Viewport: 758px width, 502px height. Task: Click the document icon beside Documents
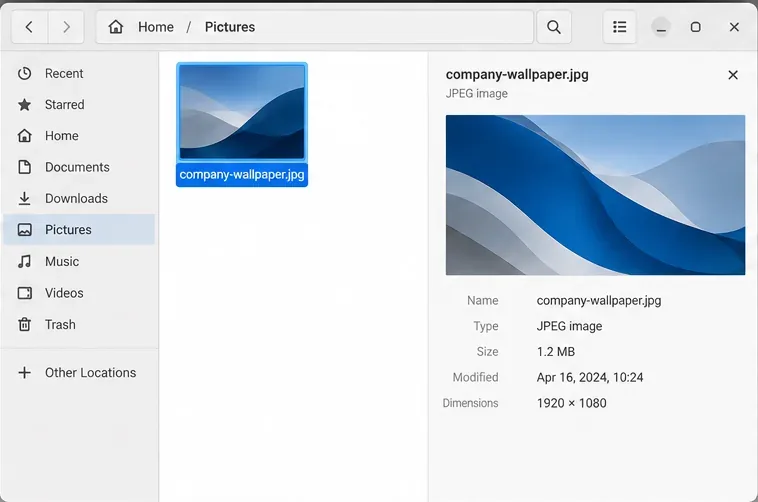tap(25, 167)
